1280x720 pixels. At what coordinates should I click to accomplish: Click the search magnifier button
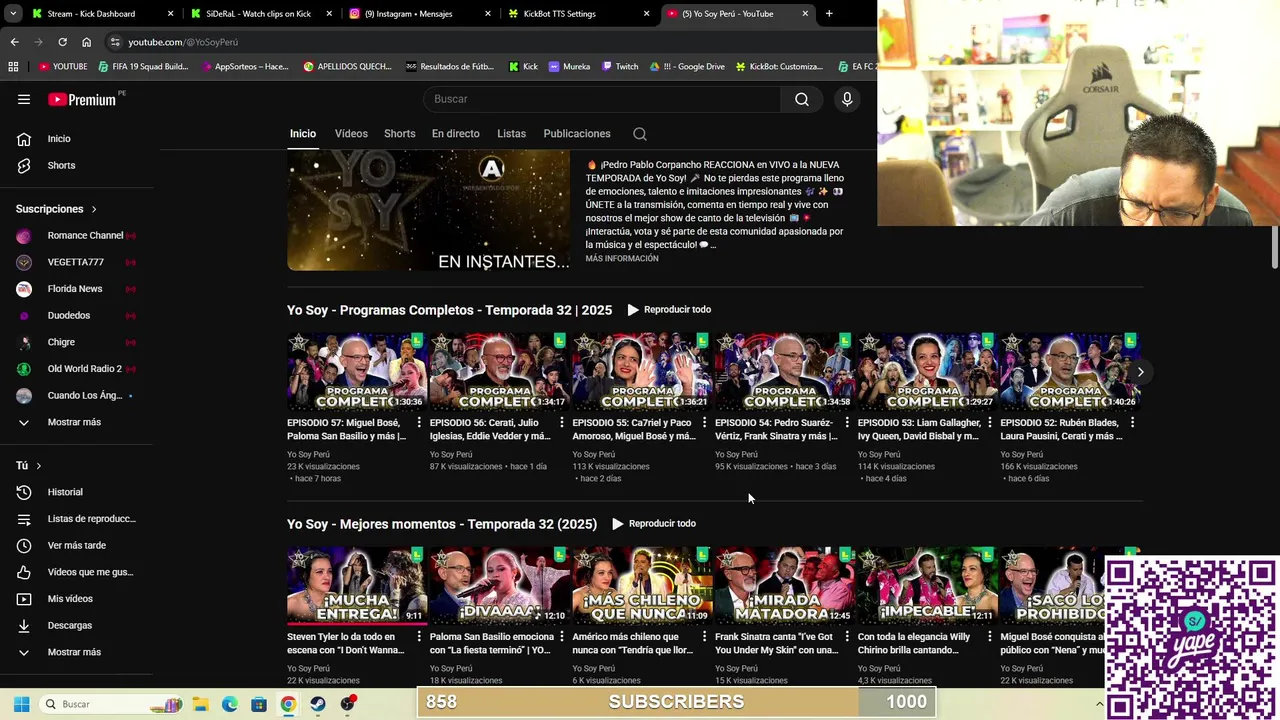[x=801, y=99]
